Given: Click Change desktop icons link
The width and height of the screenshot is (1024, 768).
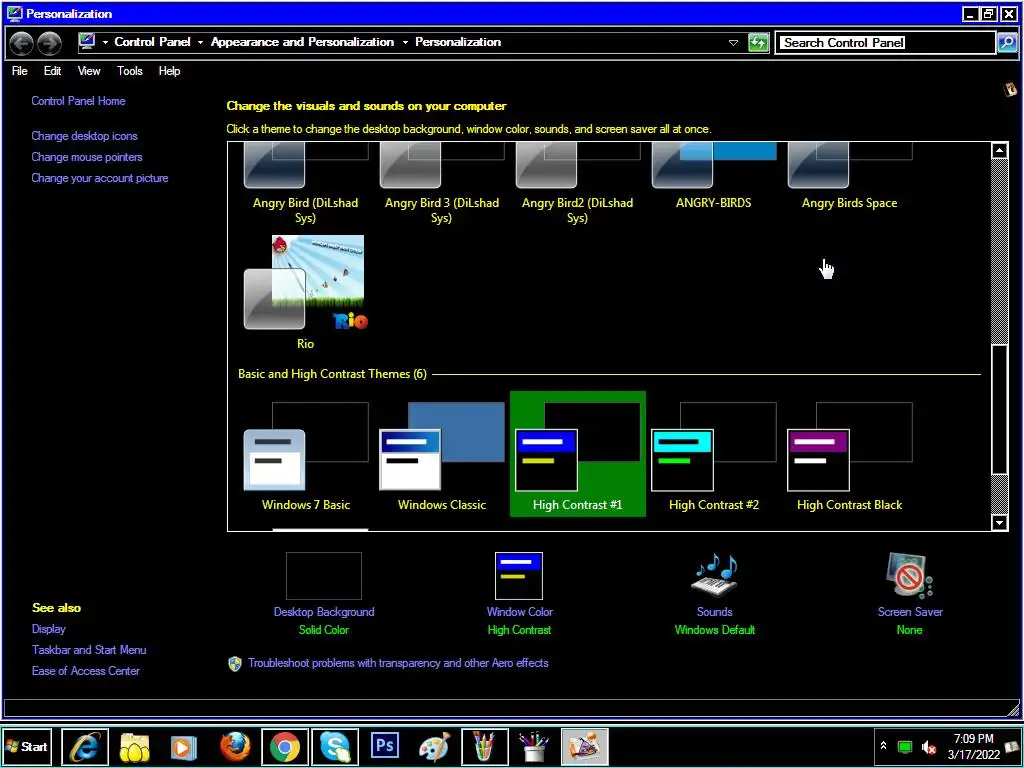Looking at the screenshot, I should [x=84, y=136].
